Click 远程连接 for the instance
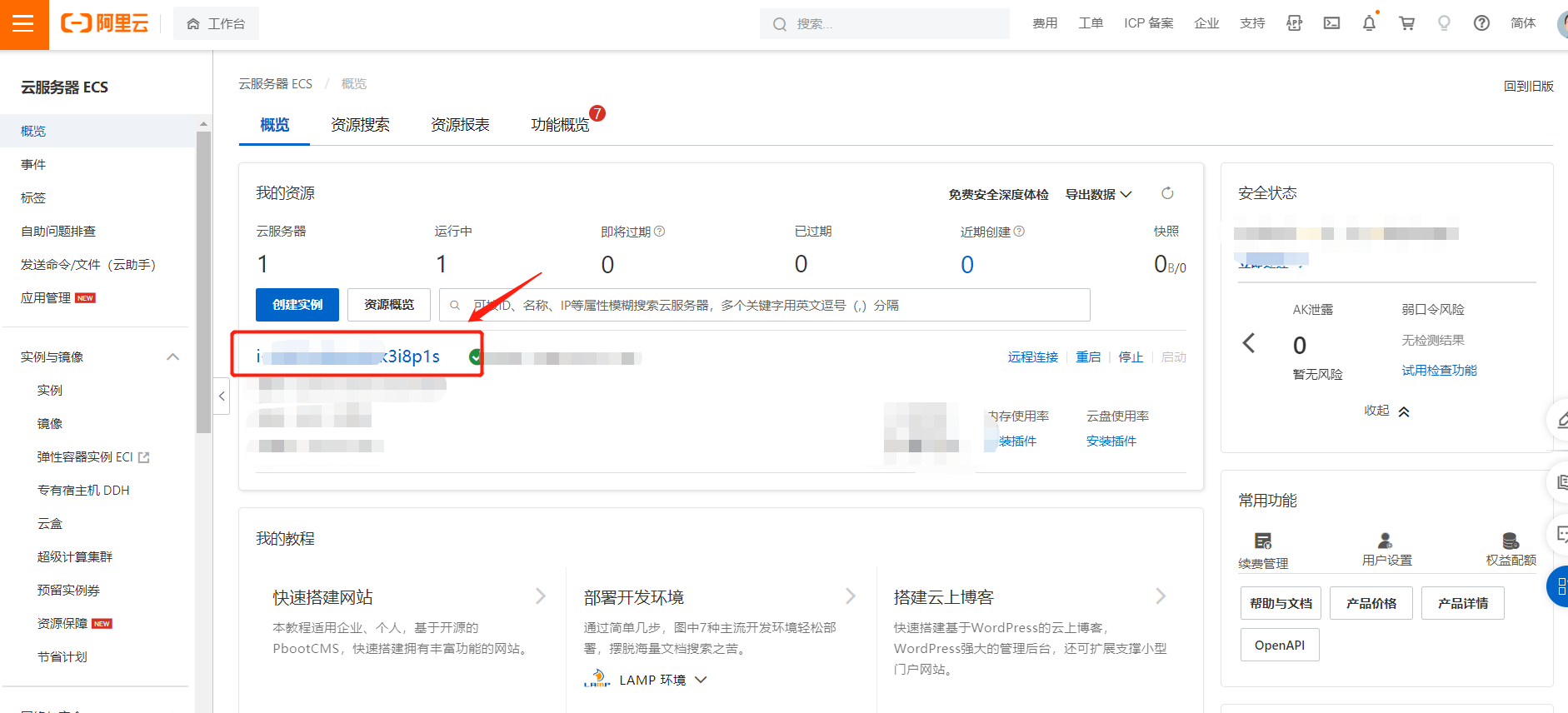This screenshot has height=713, width=1568. click(1032, 357)
